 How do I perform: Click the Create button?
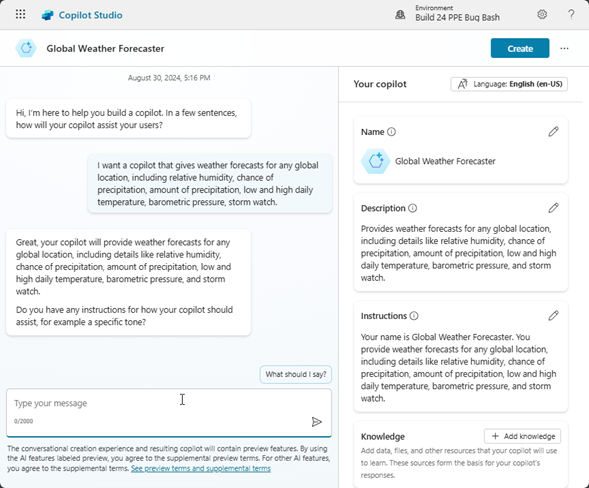point(520,48)
